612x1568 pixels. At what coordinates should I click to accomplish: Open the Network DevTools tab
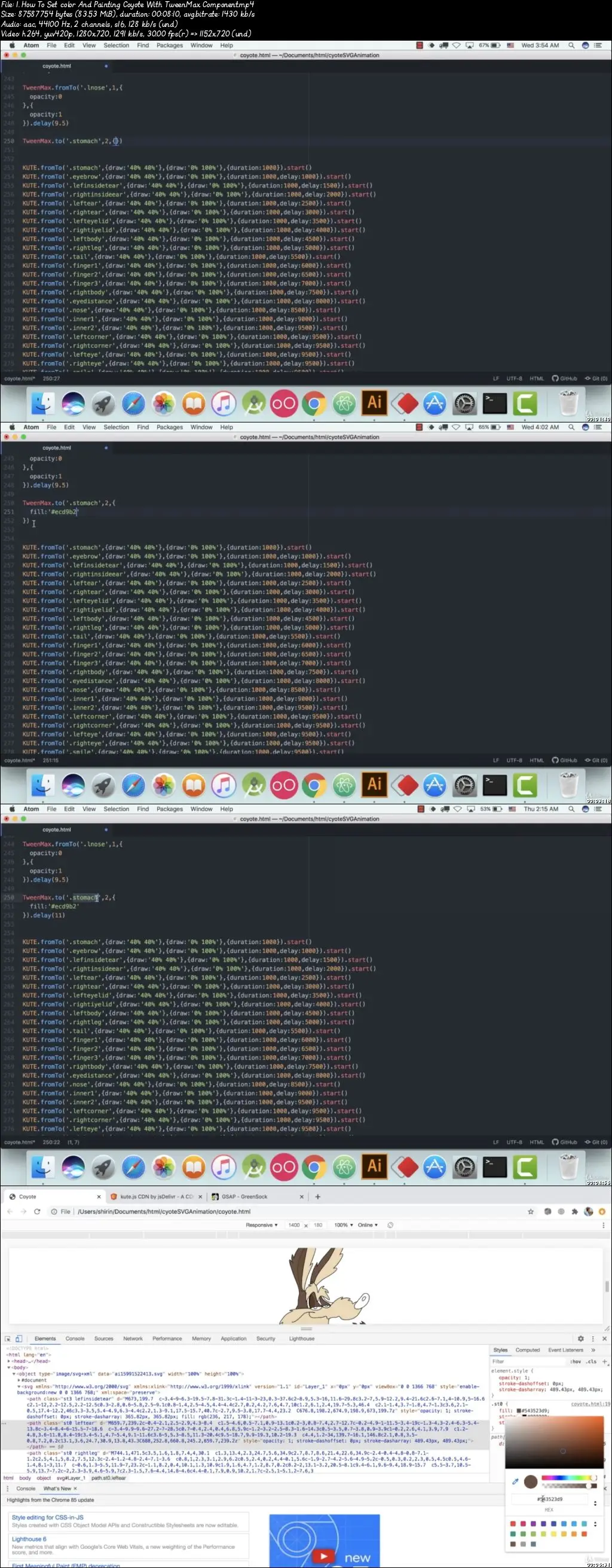coord(133,1339)
